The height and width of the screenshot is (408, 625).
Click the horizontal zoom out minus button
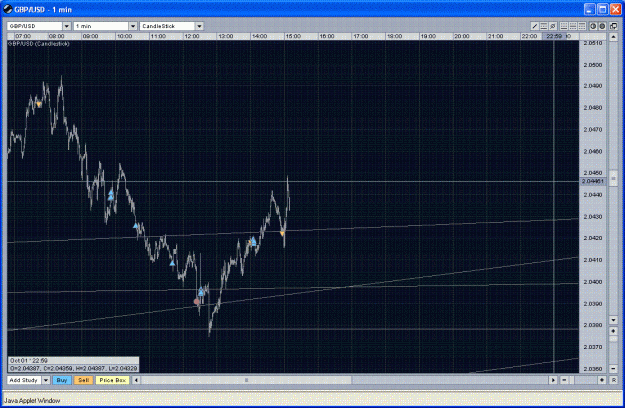pos(564,380)
